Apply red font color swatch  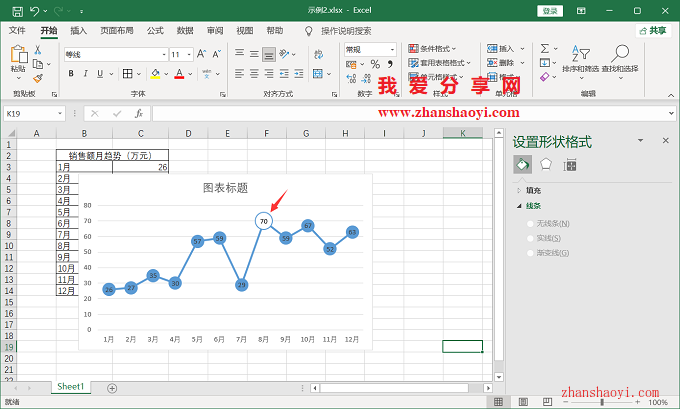click(x=179, y=74)
